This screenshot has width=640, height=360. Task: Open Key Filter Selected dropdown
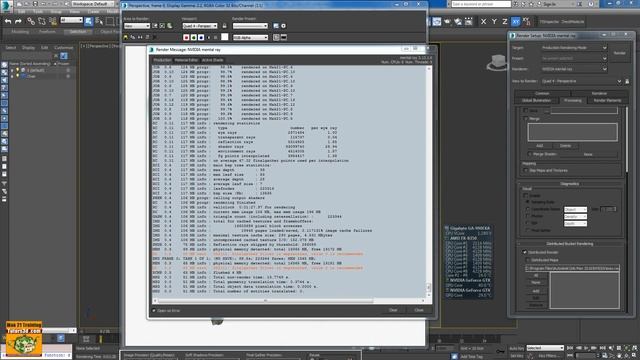pyautogui.click(x=545, y=348)
